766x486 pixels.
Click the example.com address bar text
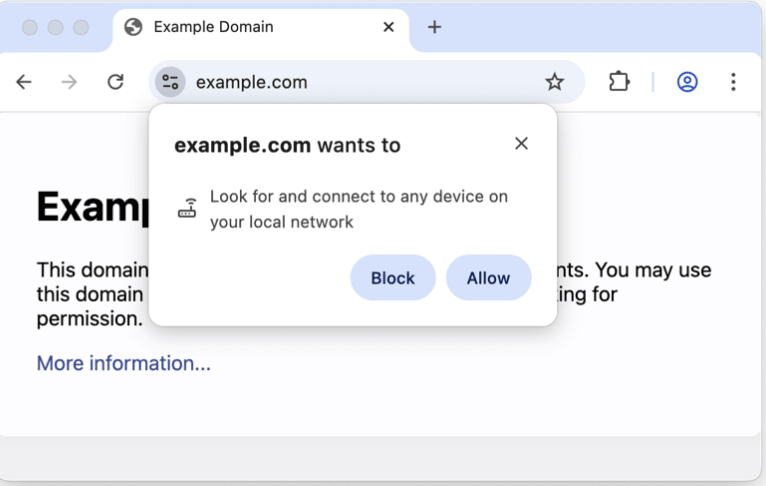pos(252,82)
